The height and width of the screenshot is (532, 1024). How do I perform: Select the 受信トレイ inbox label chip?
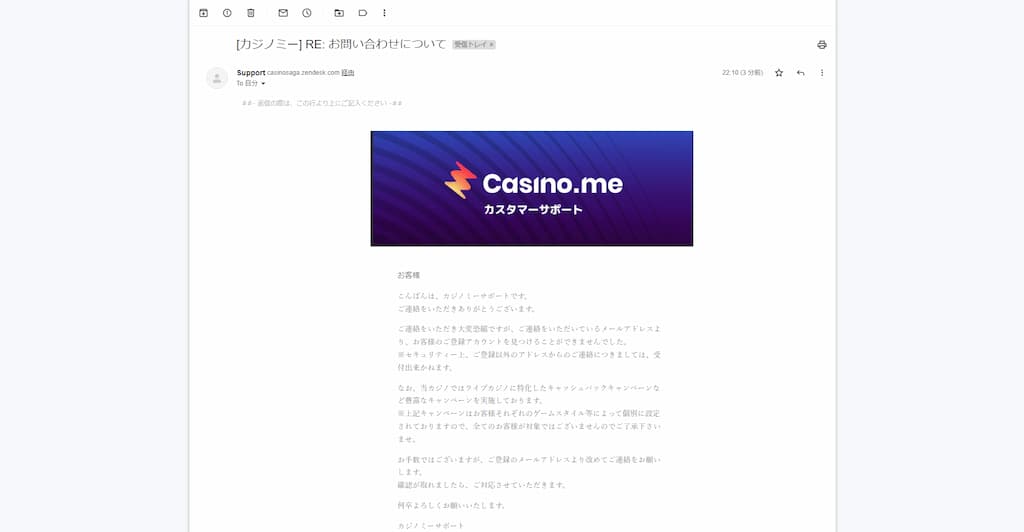[471, 45]
